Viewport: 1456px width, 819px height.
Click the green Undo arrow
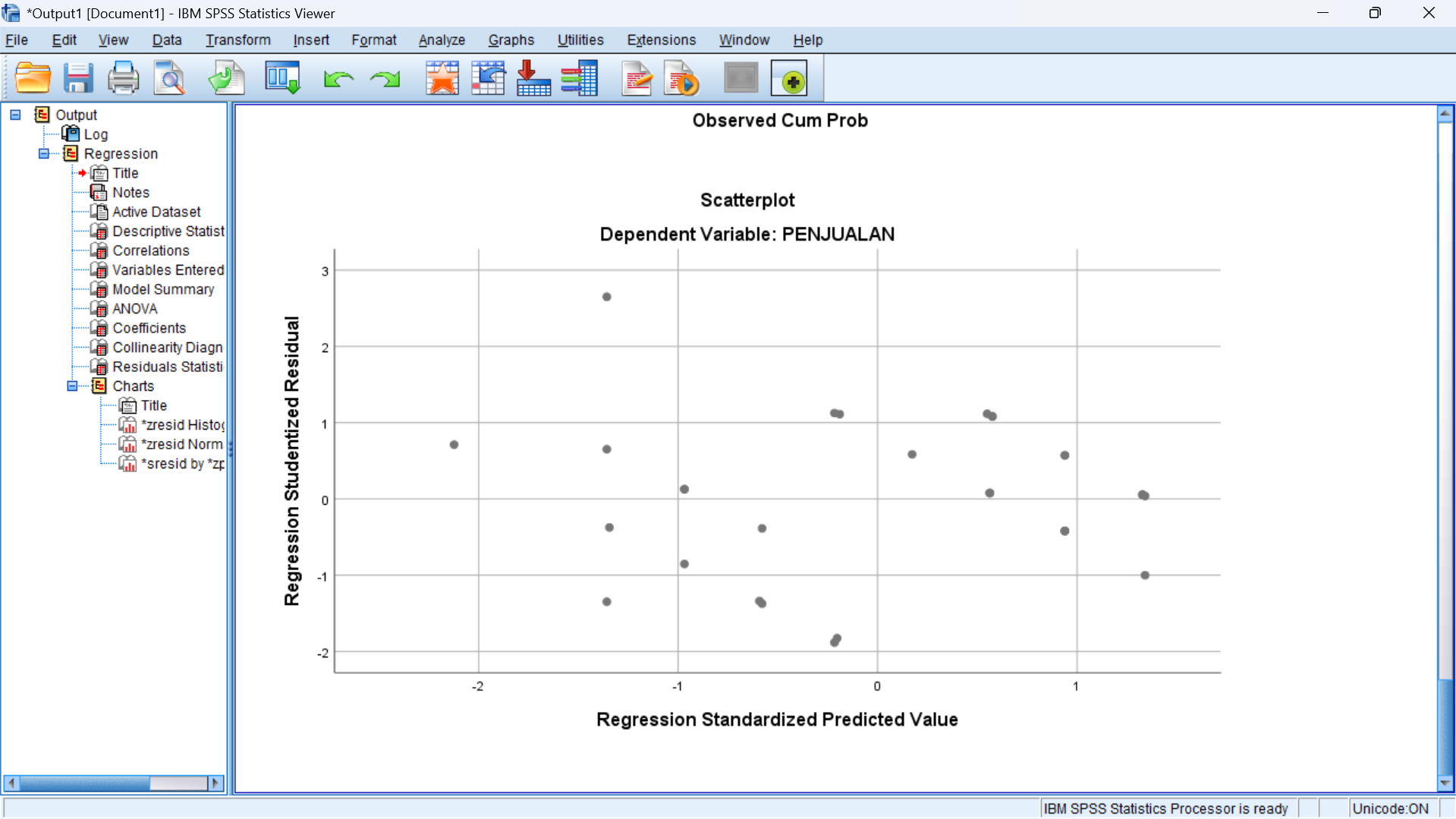338,79
